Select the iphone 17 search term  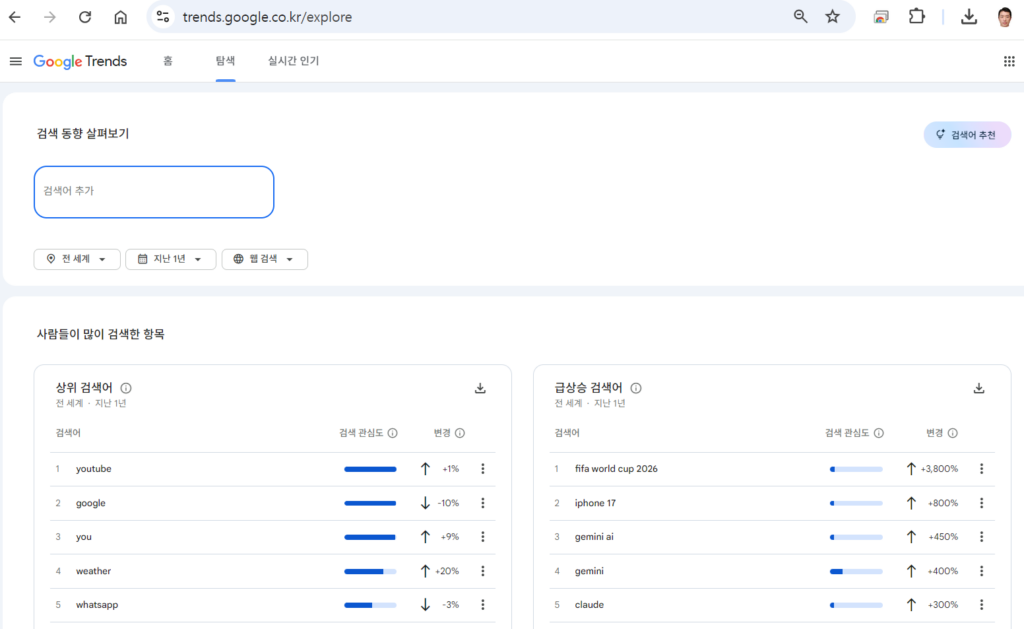click(x=595, y=503)
